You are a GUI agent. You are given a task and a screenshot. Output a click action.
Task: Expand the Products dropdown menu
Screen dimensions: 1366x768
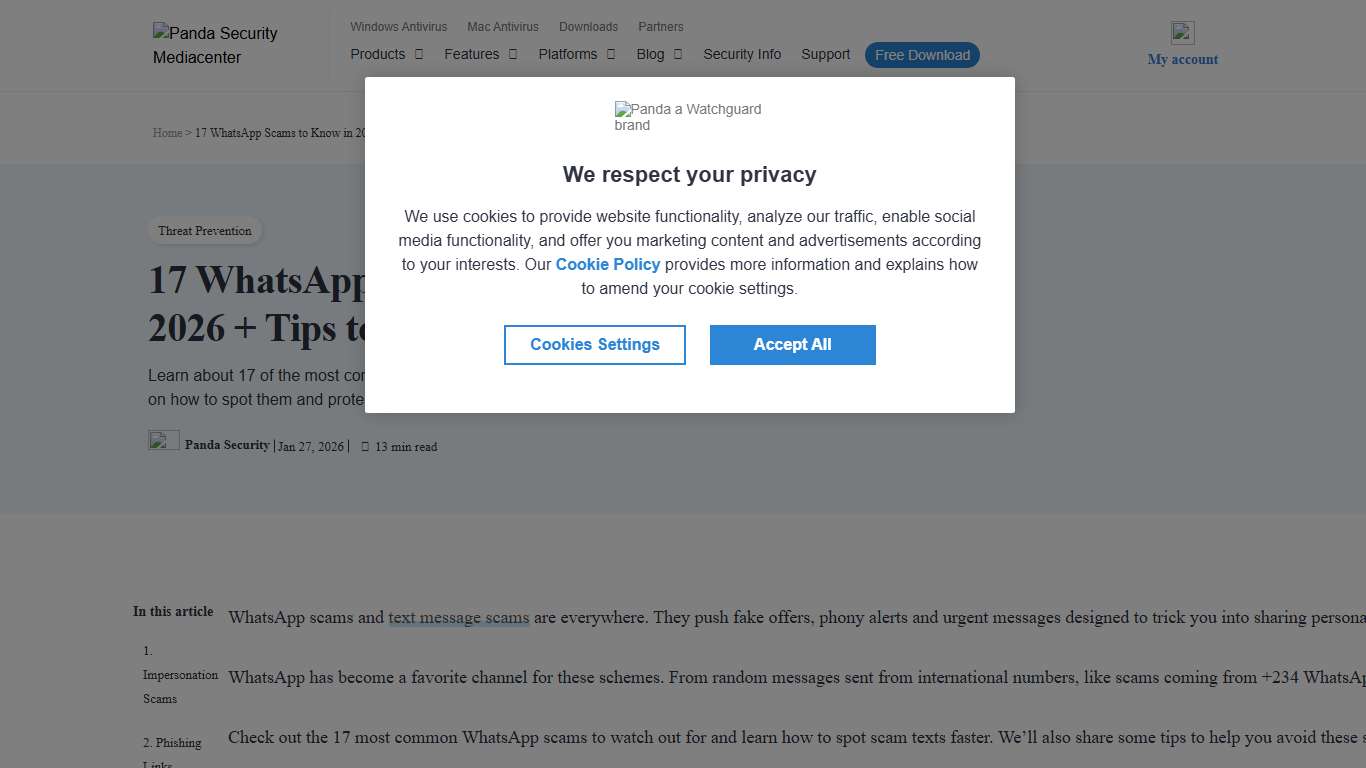pyautogui.click(x=387, y=54)
